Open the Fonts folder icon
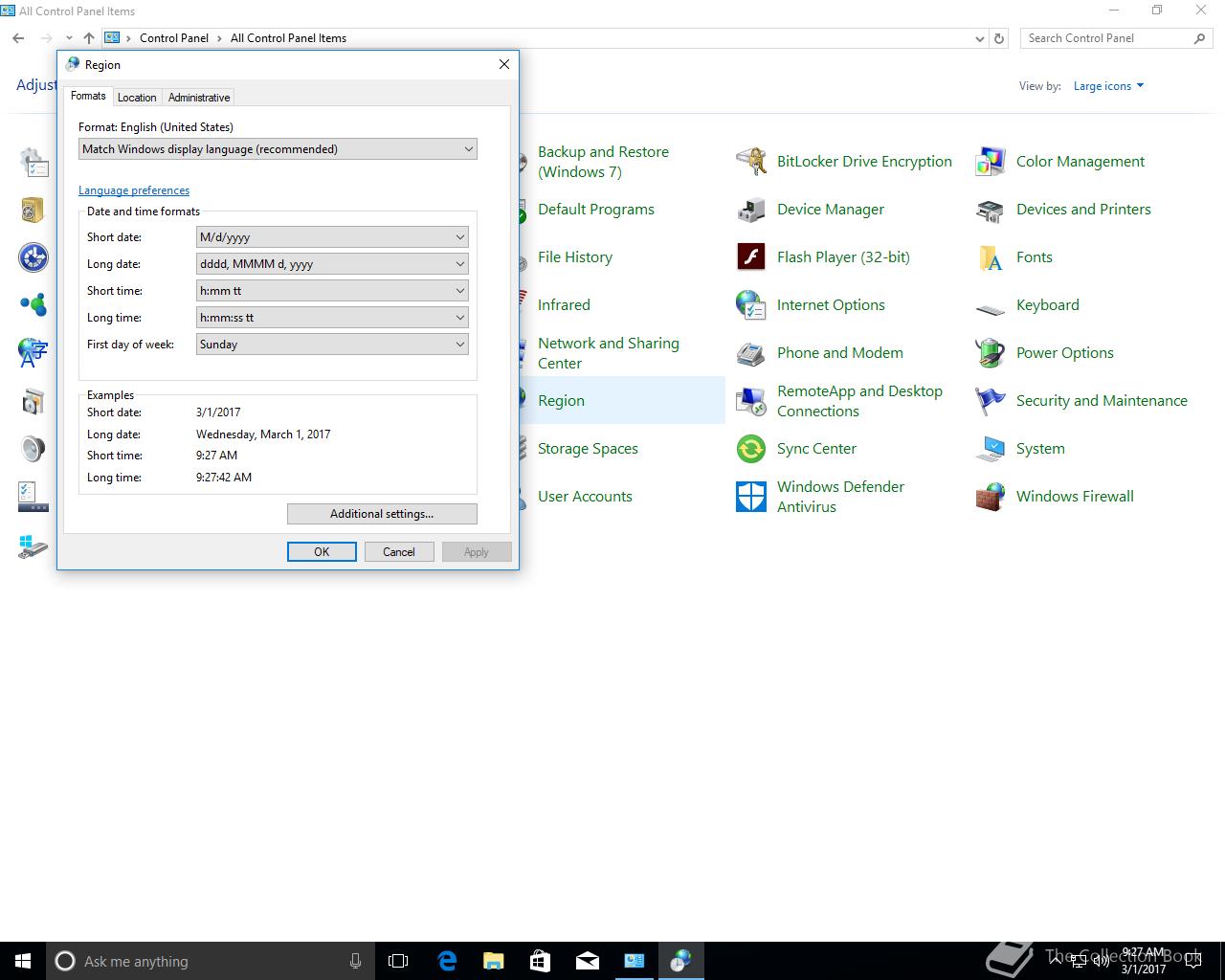Viewport: 1225px width, 980px height. click(x=991, y=257)
